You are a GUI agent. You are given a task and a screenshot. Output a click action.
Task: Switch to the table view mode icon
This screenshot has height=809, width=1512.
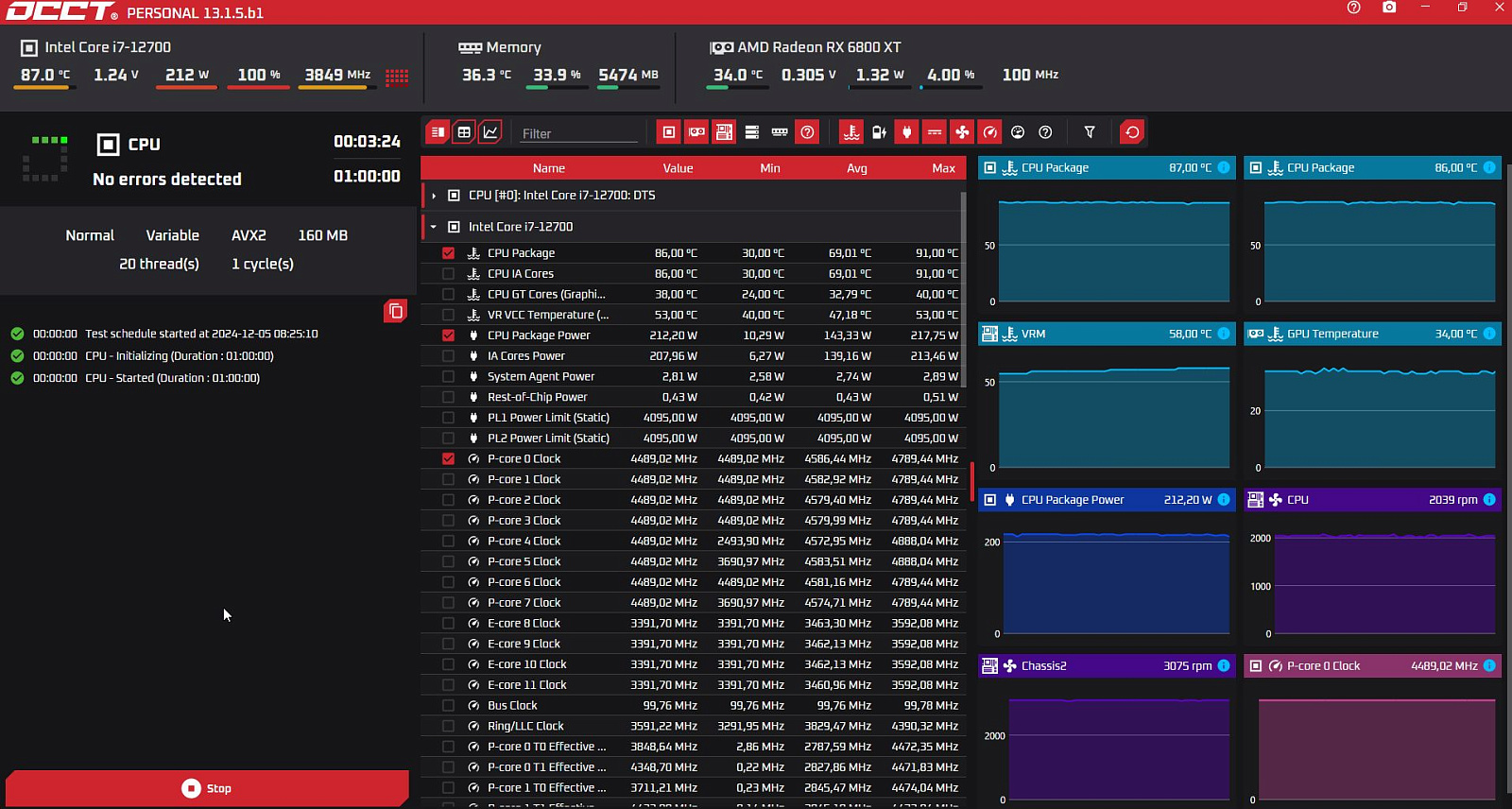464,132
